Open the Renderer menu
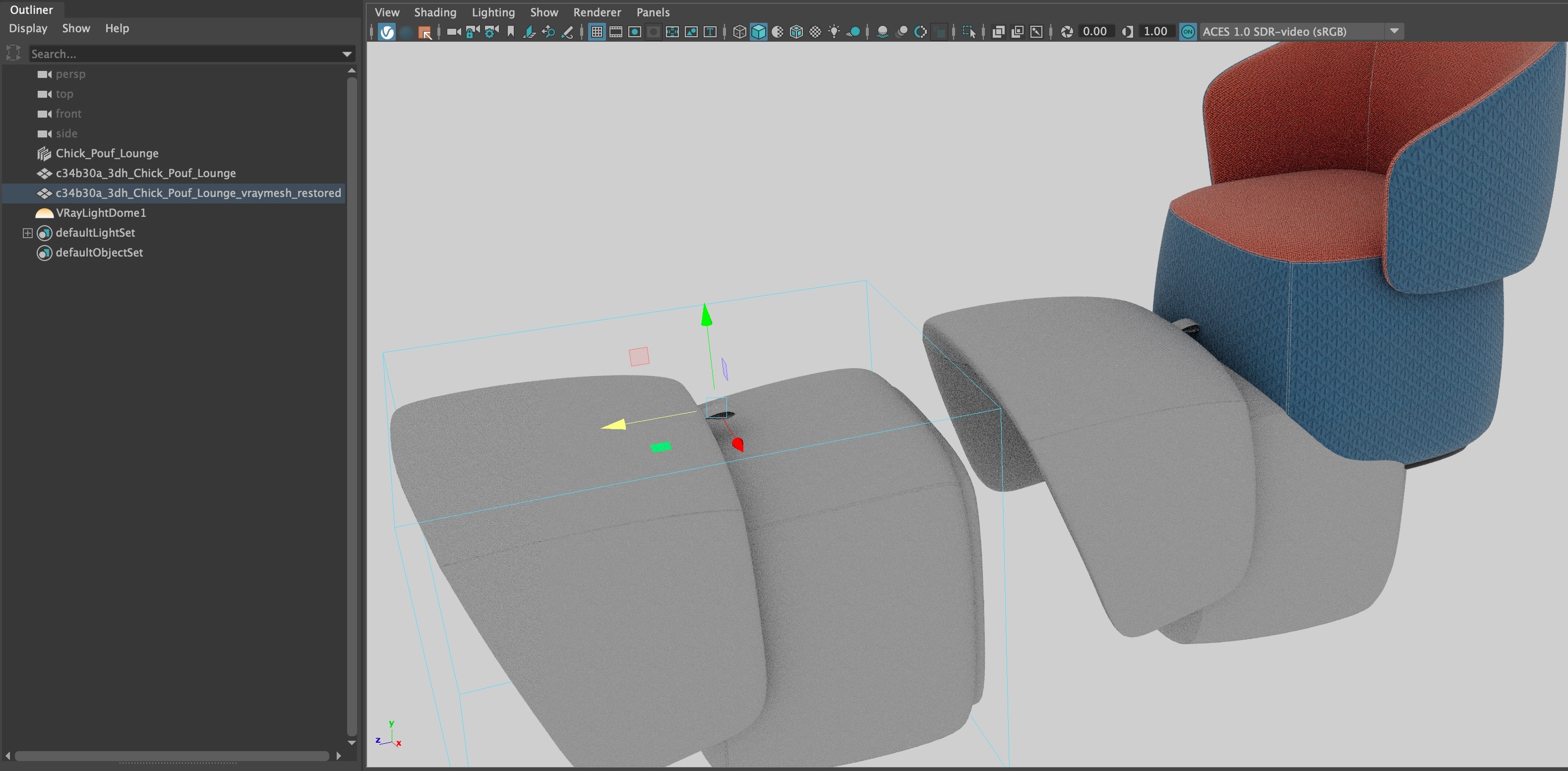This screenshot has width=1568, height=771. click(x=597, y=12)
